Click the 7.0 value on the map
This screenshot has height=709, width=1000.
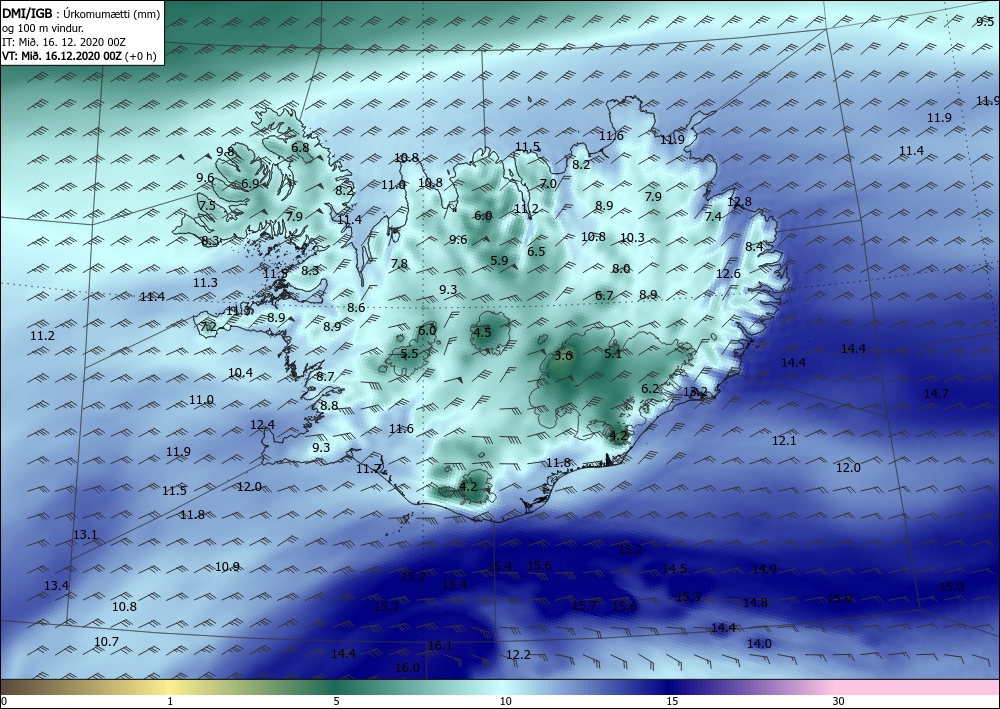pos(548,184)
